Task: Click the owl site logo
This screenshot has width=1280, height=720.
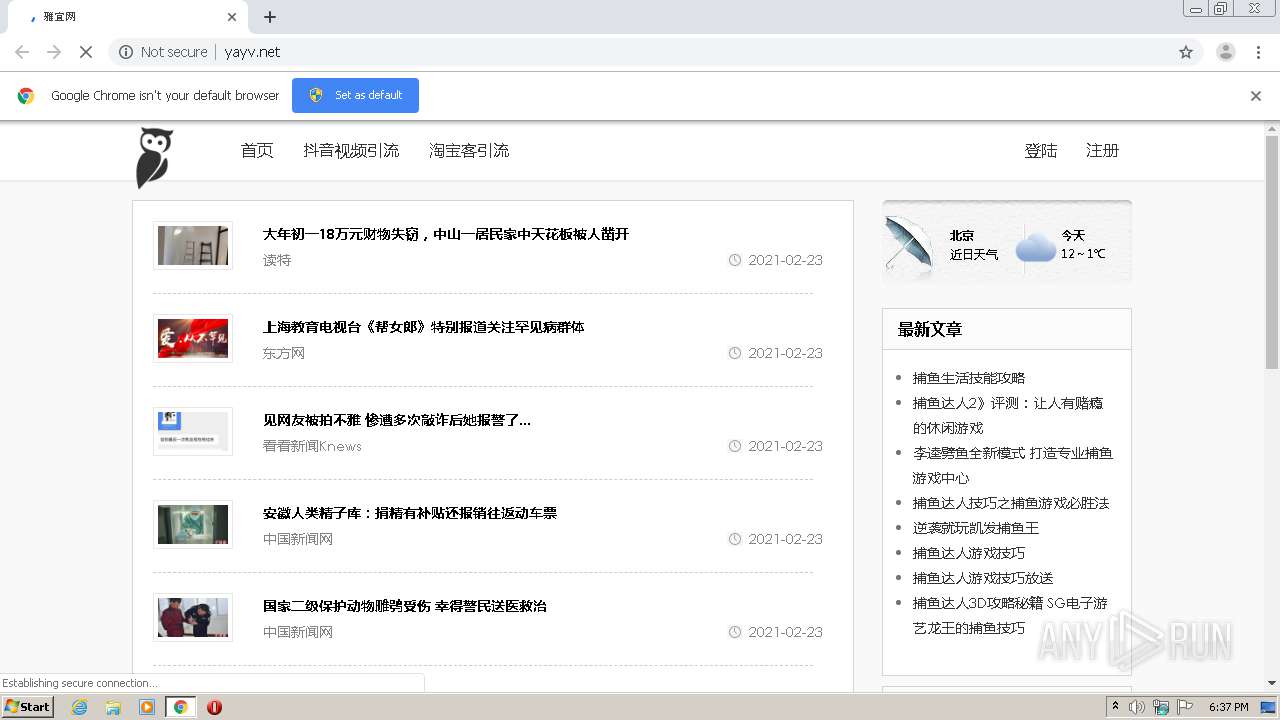Action: tap(154, 157)
